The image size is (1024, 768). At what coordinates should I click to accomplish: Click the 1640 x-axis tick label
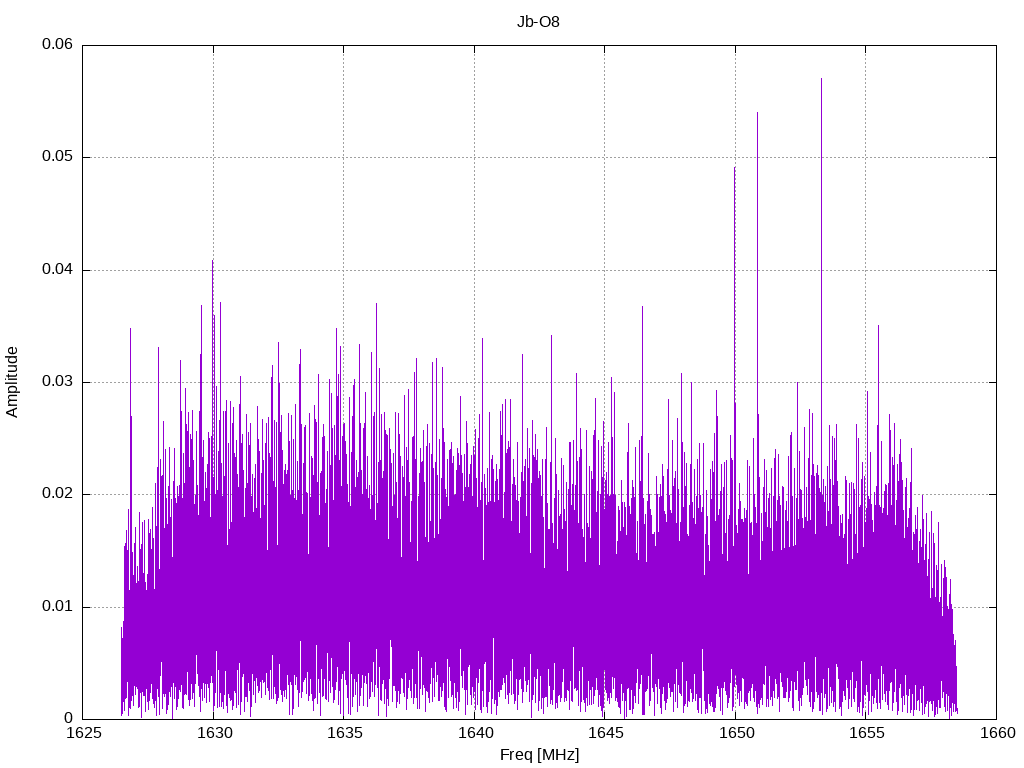[475, 733]
